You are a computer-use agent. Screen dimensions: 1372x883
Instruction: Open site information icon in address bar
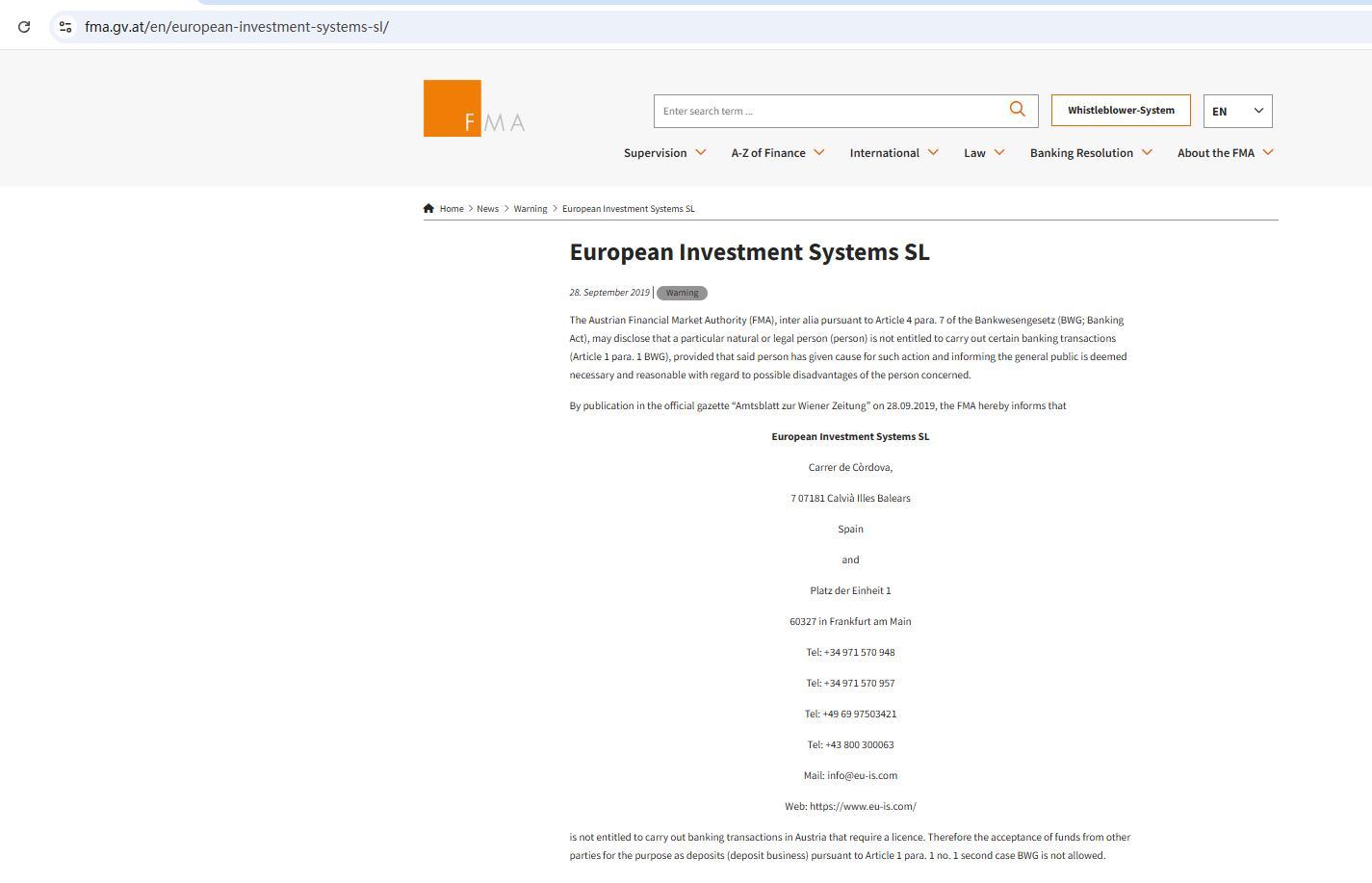(x=65, y=27)
